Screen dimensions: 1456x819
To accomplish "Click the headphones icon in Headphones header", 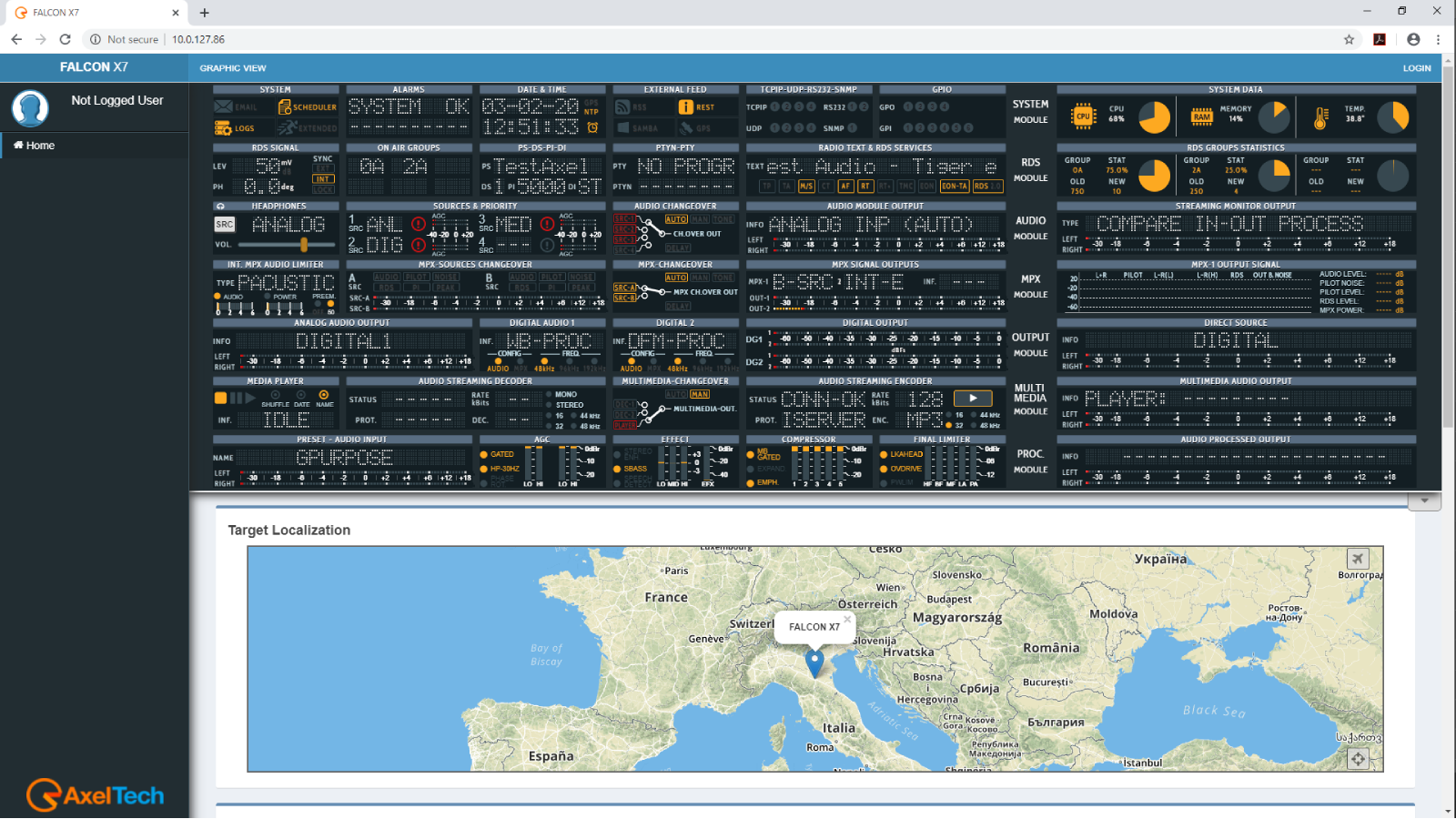I will point(220,207).
